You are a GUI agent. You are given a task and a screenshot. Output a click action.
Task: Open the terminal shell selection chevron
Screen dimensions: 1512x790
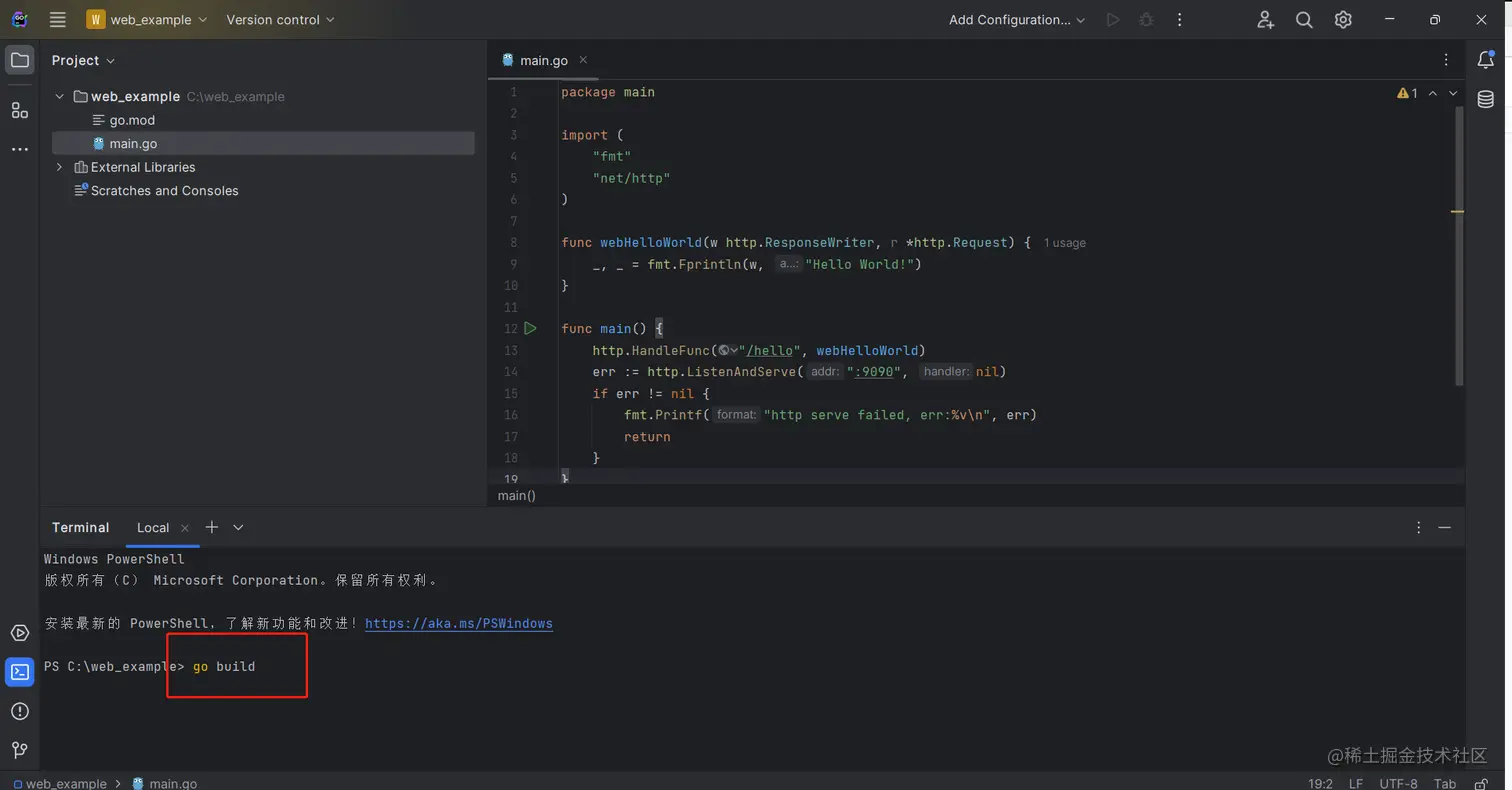coord(238,527)
